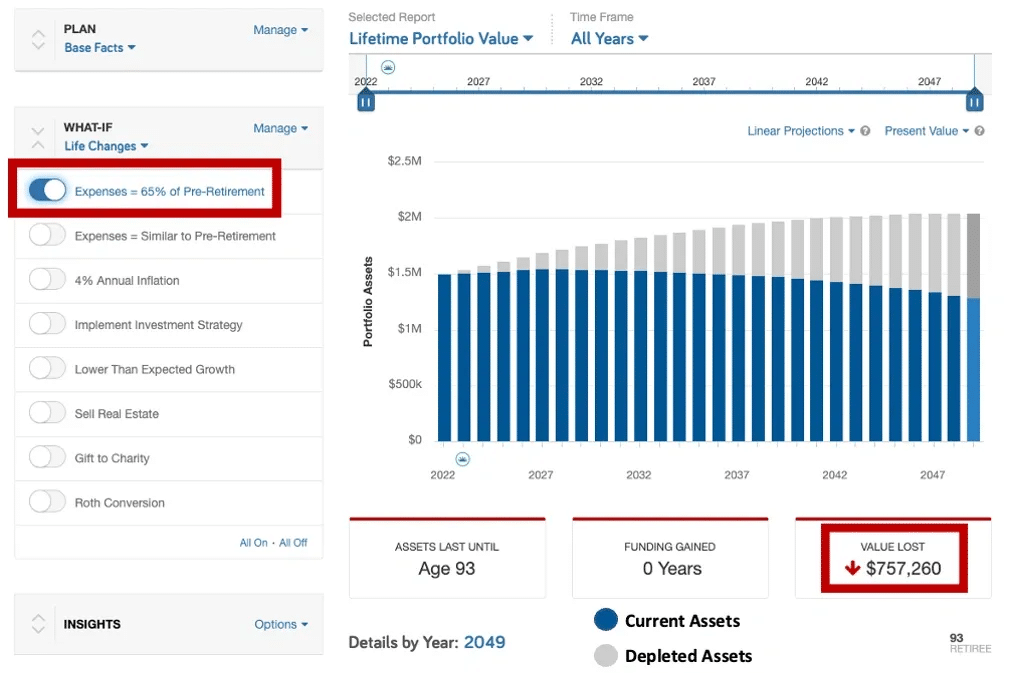The height and width of the screenshot is (673, 1010).
Task: Click retirement sun marker below the chart
Action: (x=462, y=459)
